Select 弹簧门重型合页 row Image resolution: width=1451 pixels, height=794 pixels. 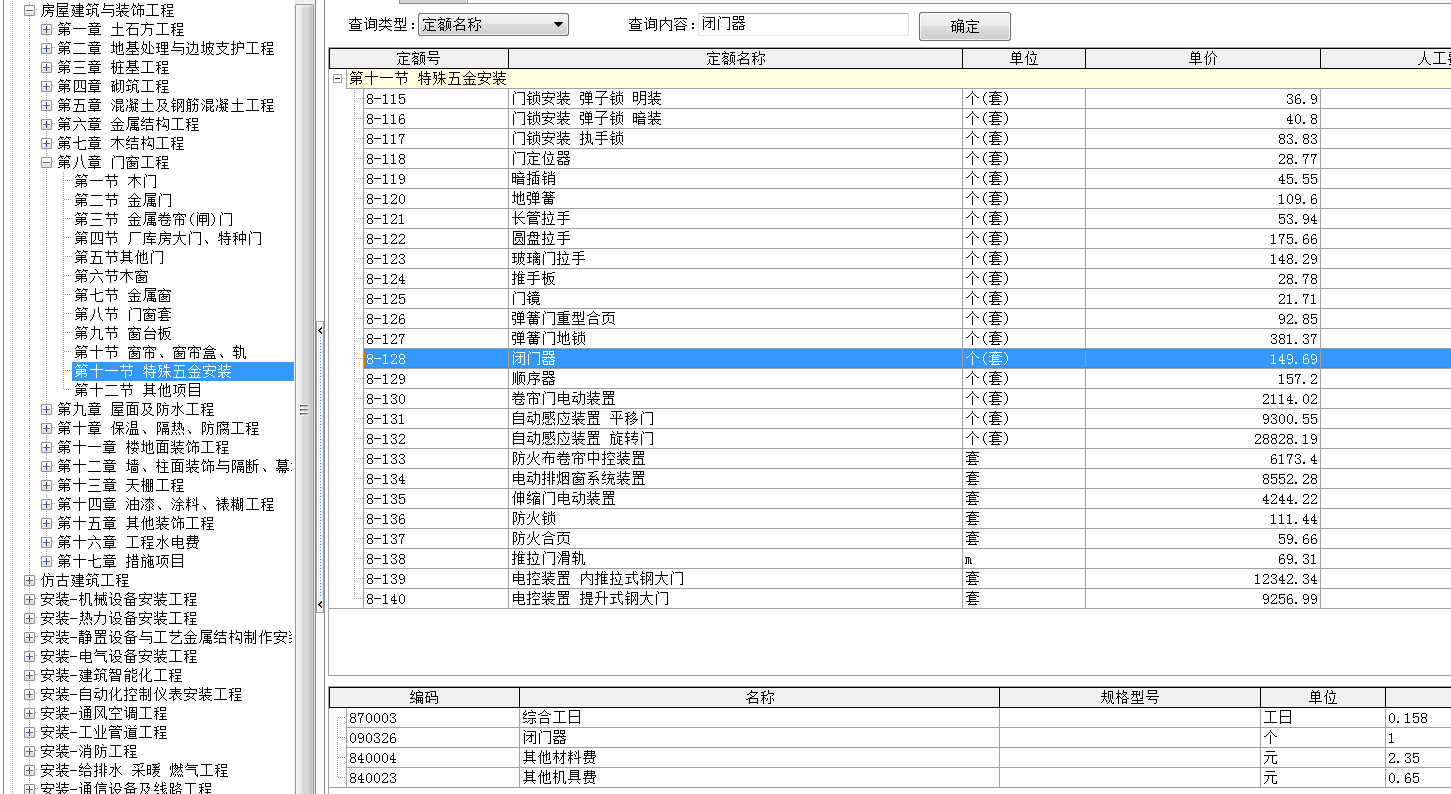click(x=907, y=319)
